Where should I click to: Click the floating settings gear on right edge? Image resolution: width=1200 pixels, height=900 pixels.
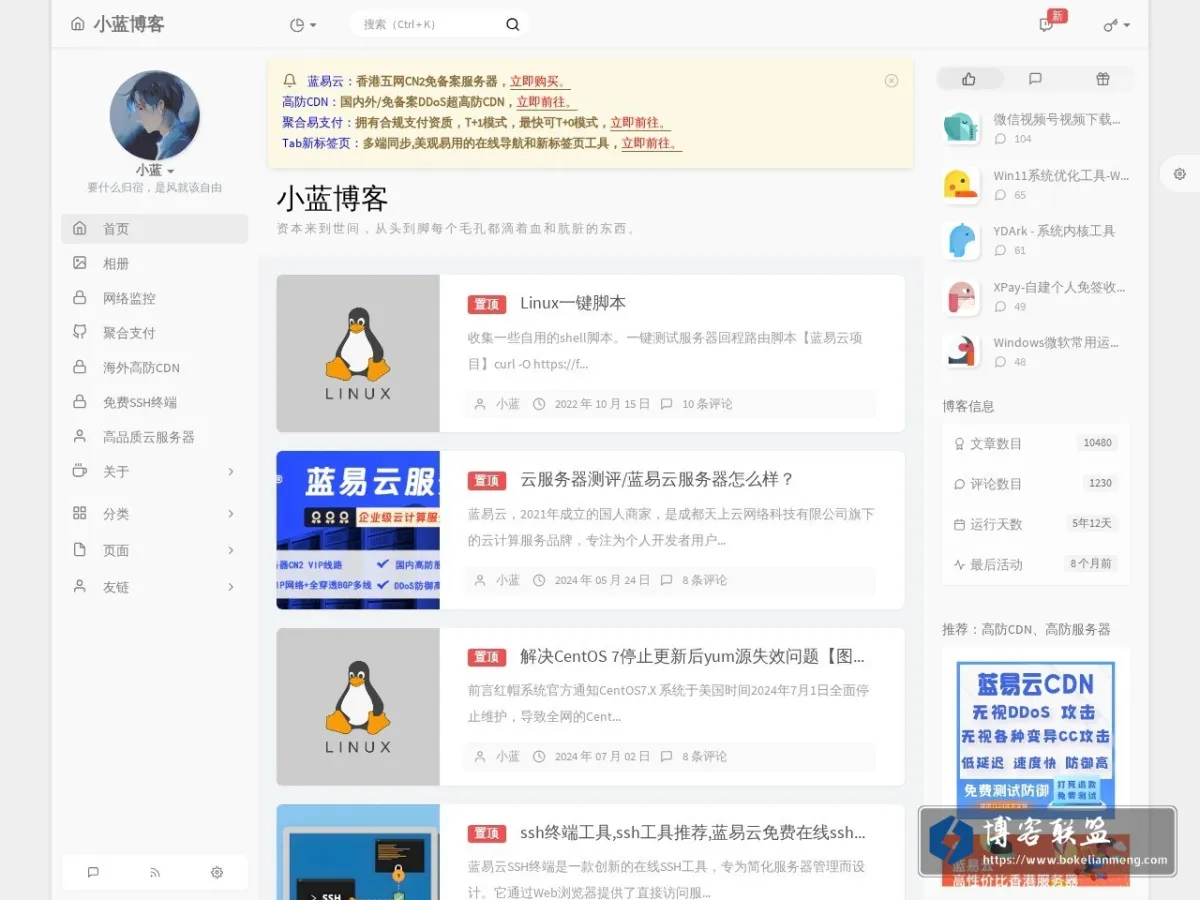tap(1180, 174)
